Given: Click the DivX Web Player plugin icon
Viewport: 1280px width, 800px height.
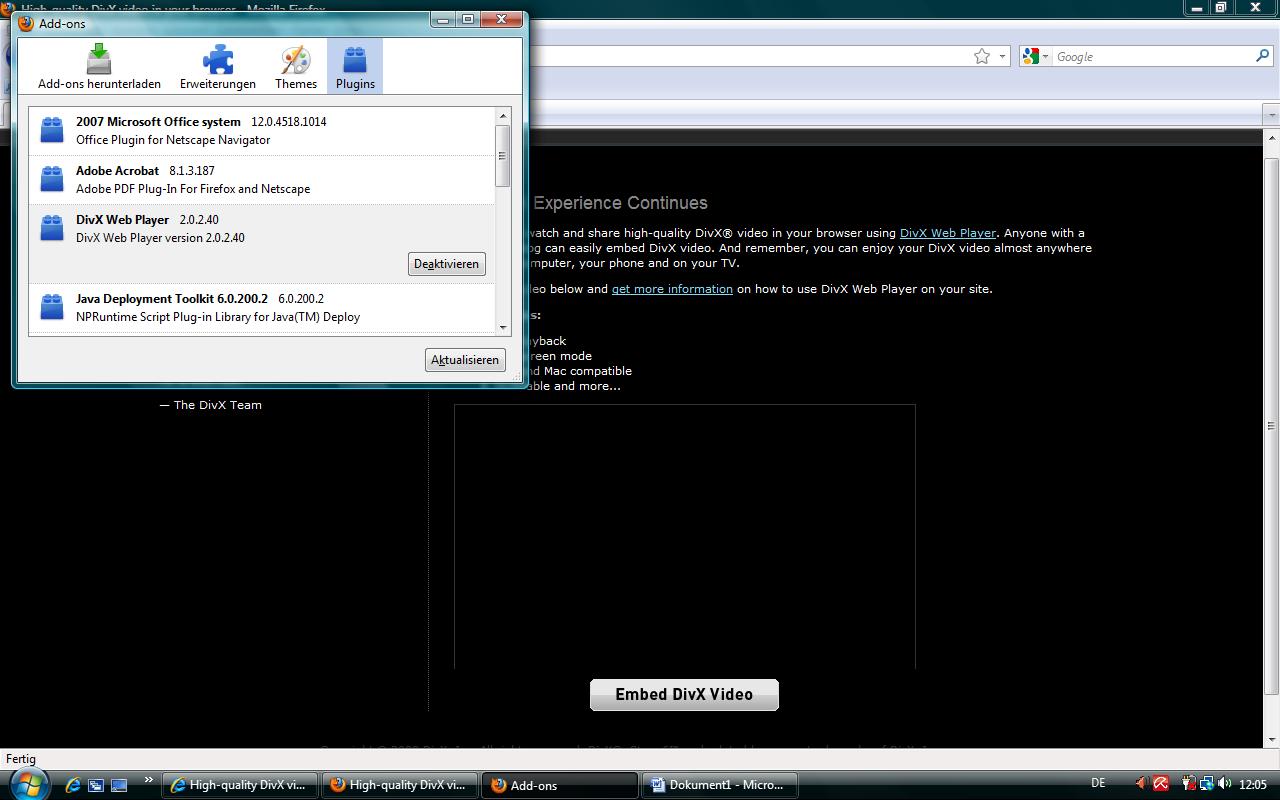Looking at the screenshot, I should [52, 228].
